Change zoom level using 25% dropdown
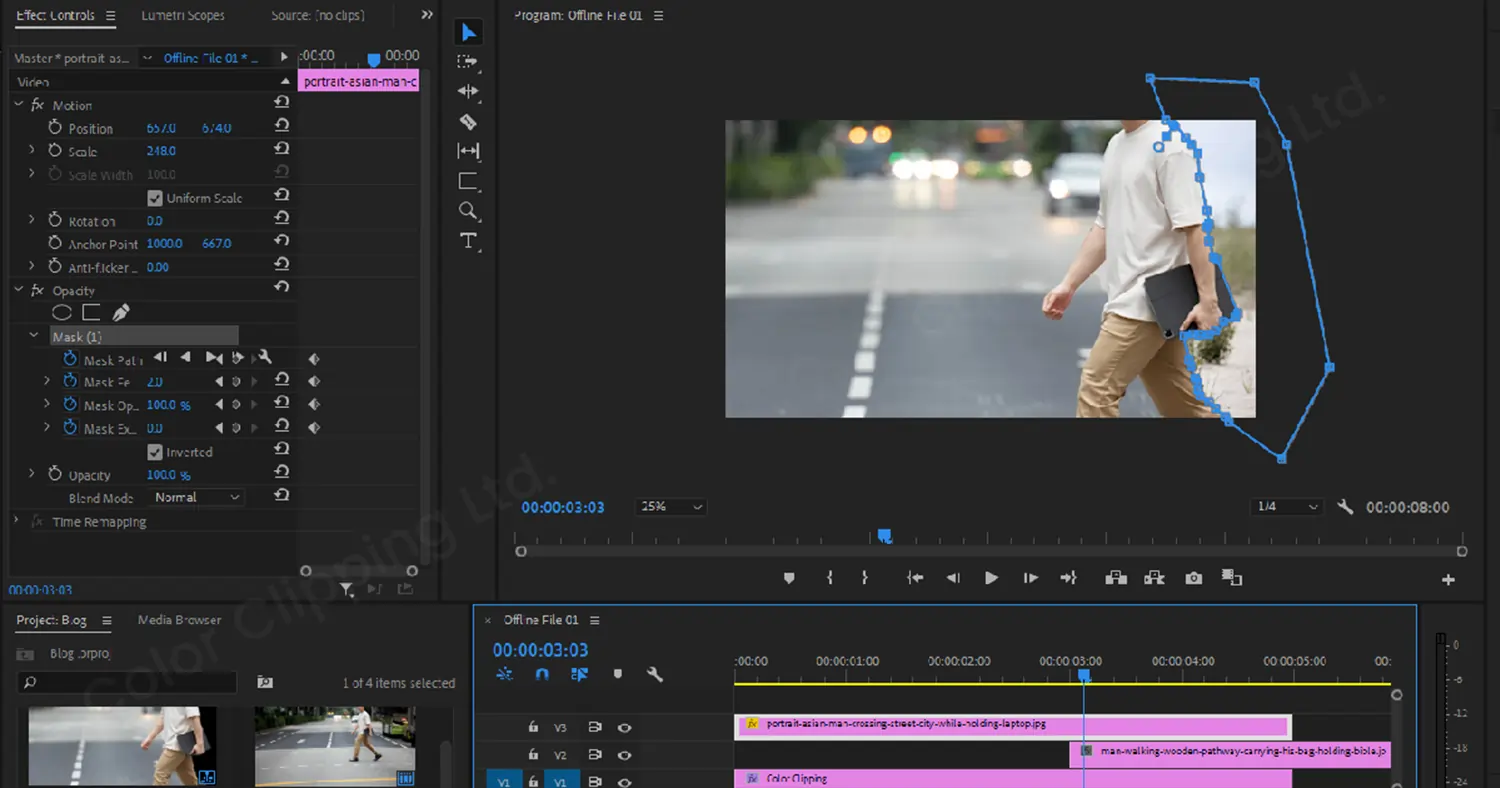The image size is (1500, 788). click(670, 506)
